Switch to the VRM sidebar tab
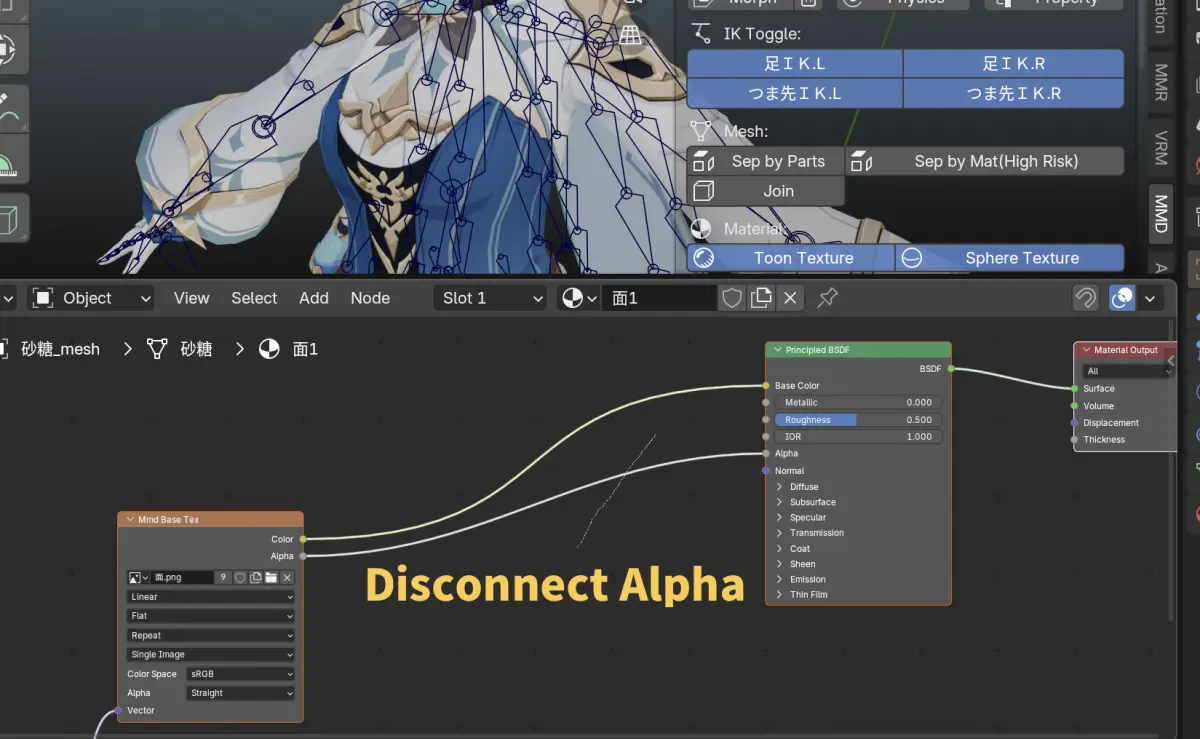Viewport: 1200px width, 739px height. pos(1161,147)
